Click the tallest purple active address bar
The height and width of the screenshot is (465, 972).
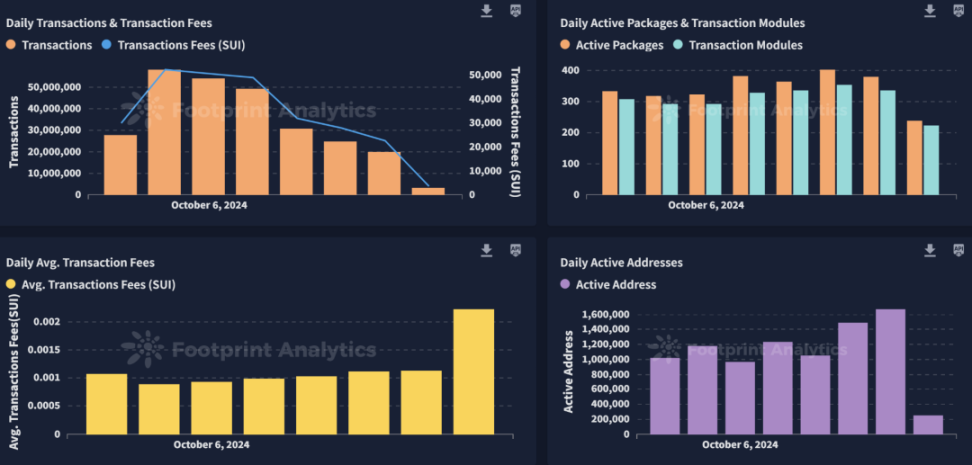click(x=890, y=371)
